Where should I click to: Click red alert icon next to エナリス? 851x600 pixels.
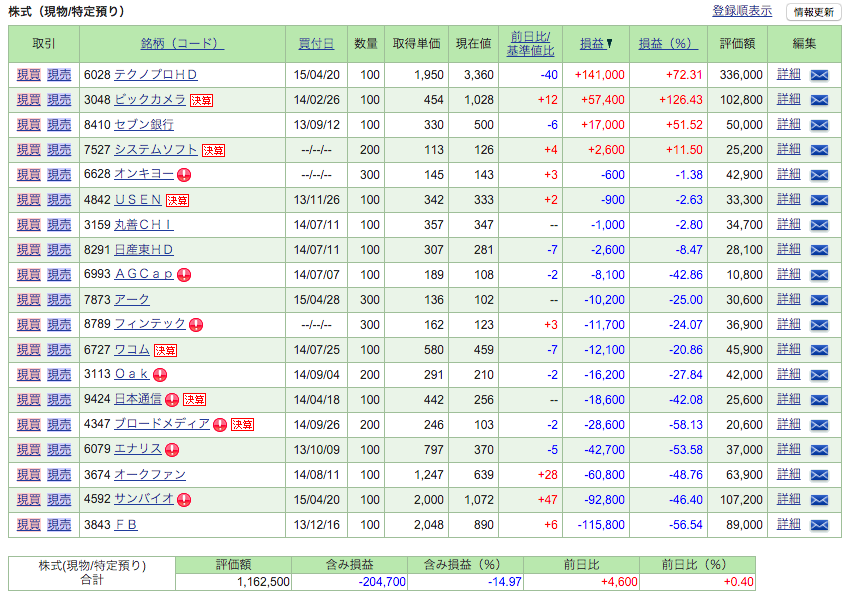click(172, 450)
